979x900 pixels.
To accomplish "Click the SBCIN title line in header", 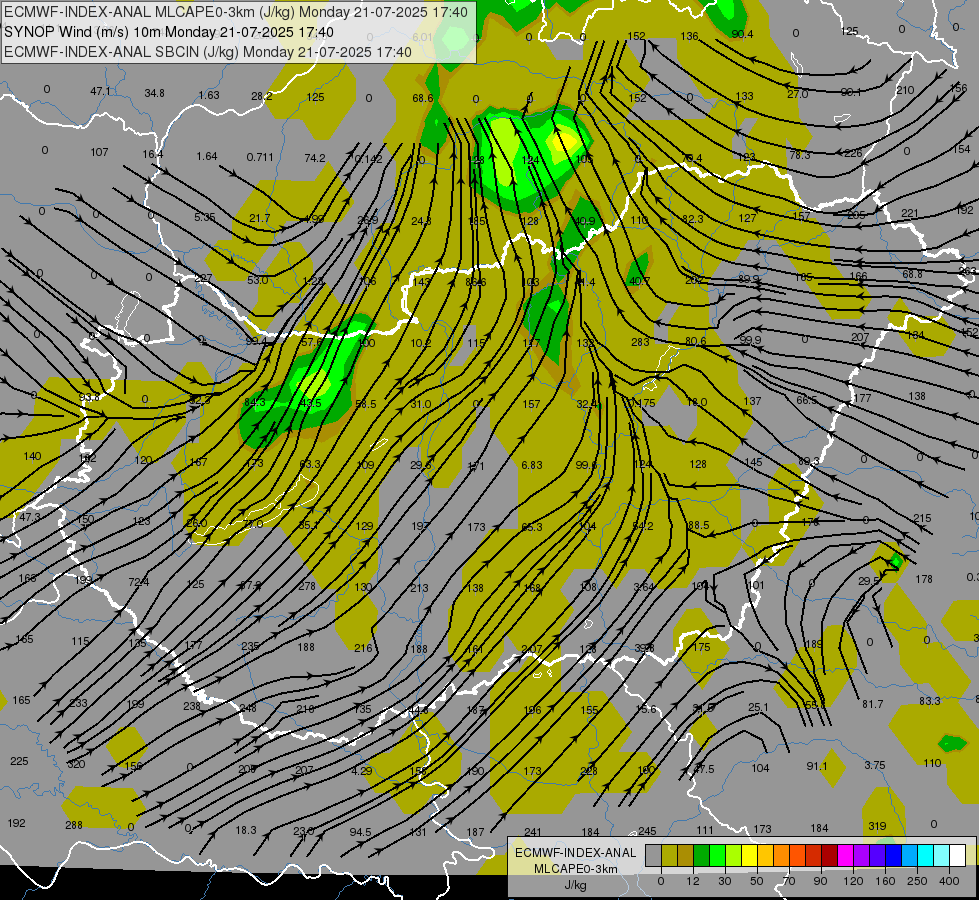I will 208,52.
